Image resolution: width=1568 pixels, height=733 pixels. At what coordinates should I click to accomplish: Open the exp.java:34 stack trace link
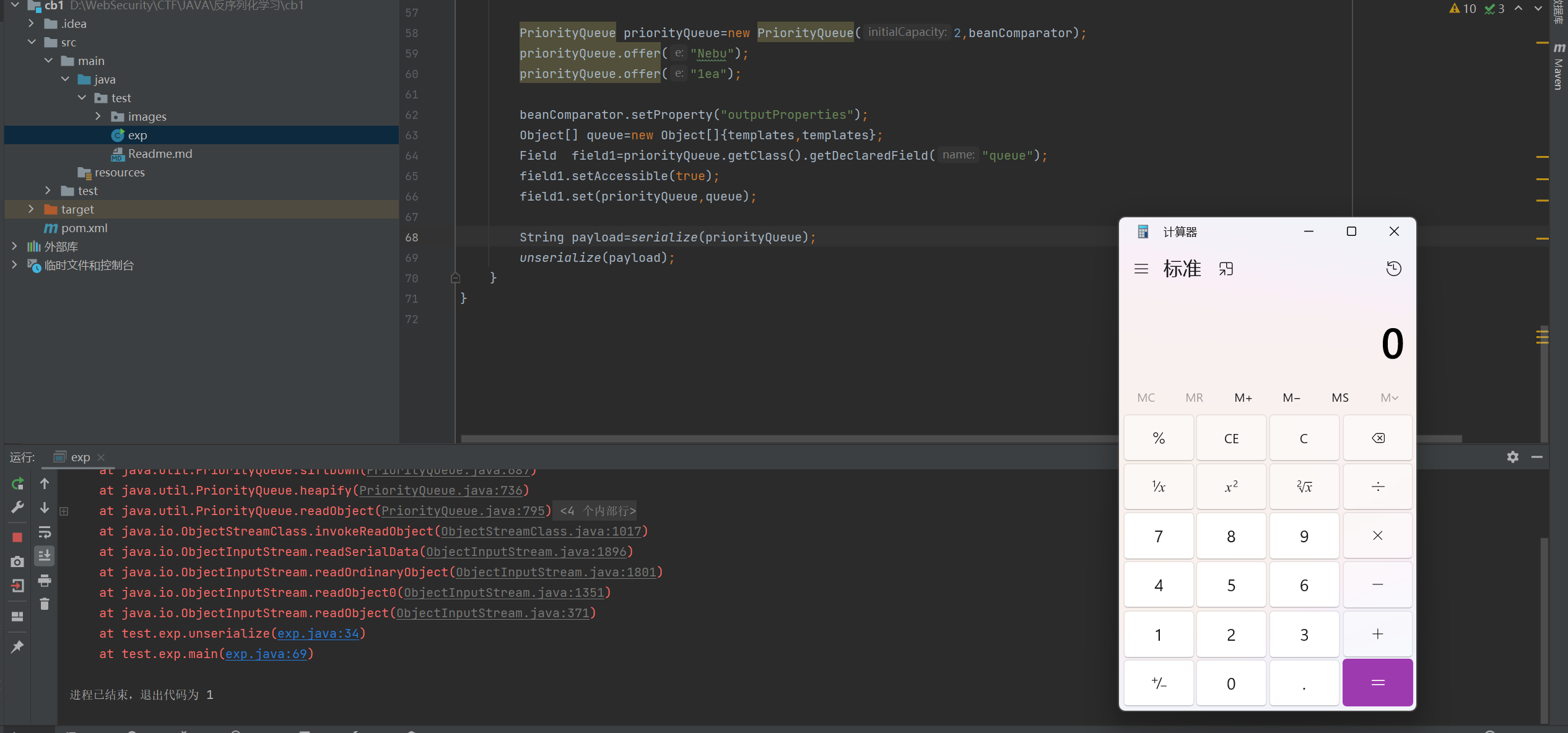coord(318,633)
